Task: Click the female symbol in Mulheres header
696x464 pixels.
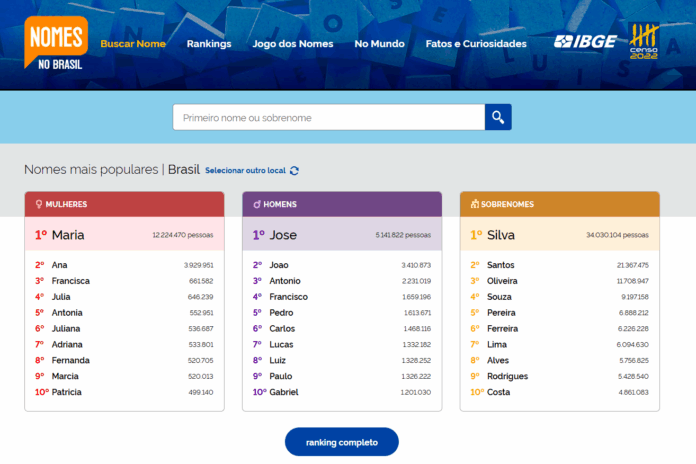Action: click(x=39, y=204)
